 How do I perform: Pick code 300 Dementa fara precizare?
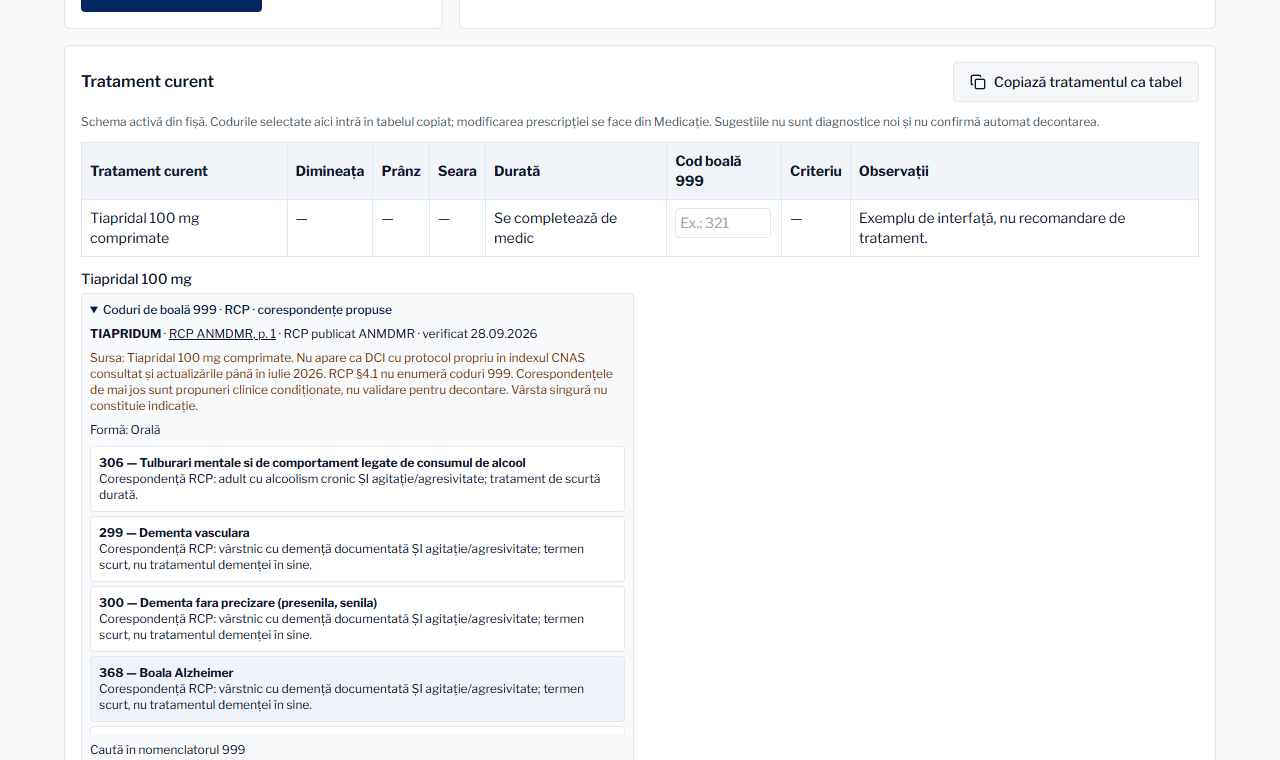tap(357, 619)
